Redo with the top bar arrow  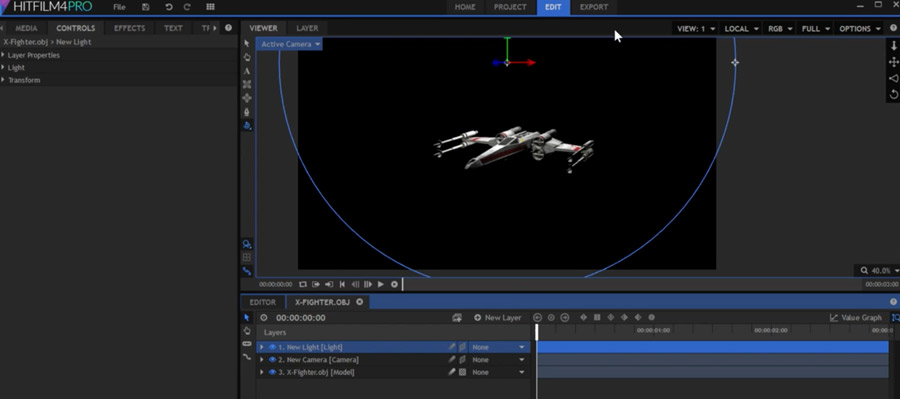[x=187, y=7]
